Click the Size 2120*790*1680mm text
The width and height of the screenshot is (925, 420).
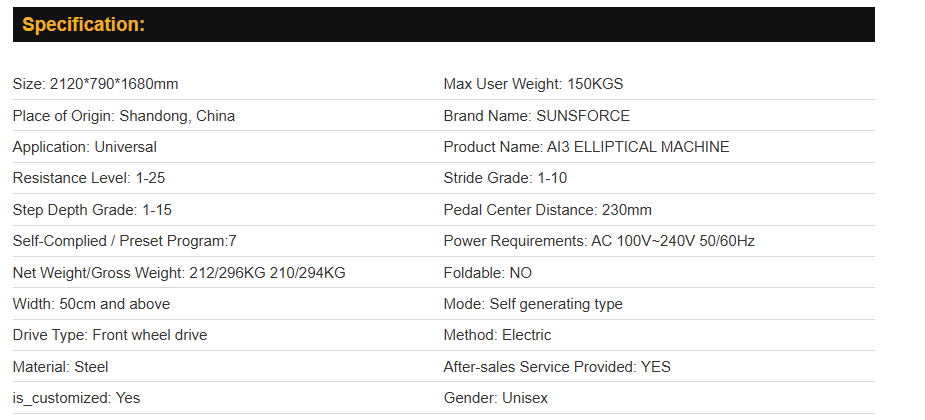(96, 84)
